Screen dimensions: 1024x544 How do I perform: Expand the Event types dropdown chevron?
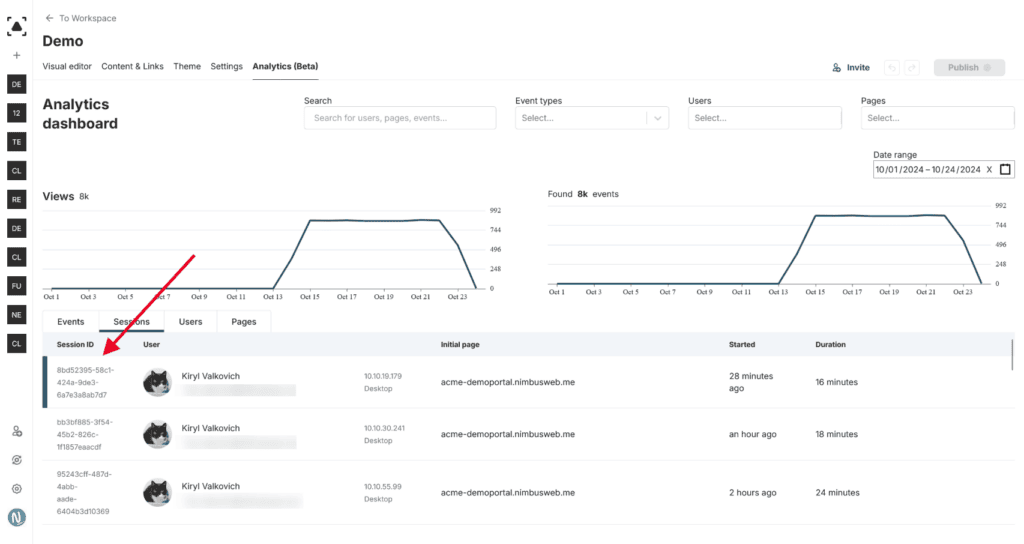pyautogui.click(x=658, y=118)
